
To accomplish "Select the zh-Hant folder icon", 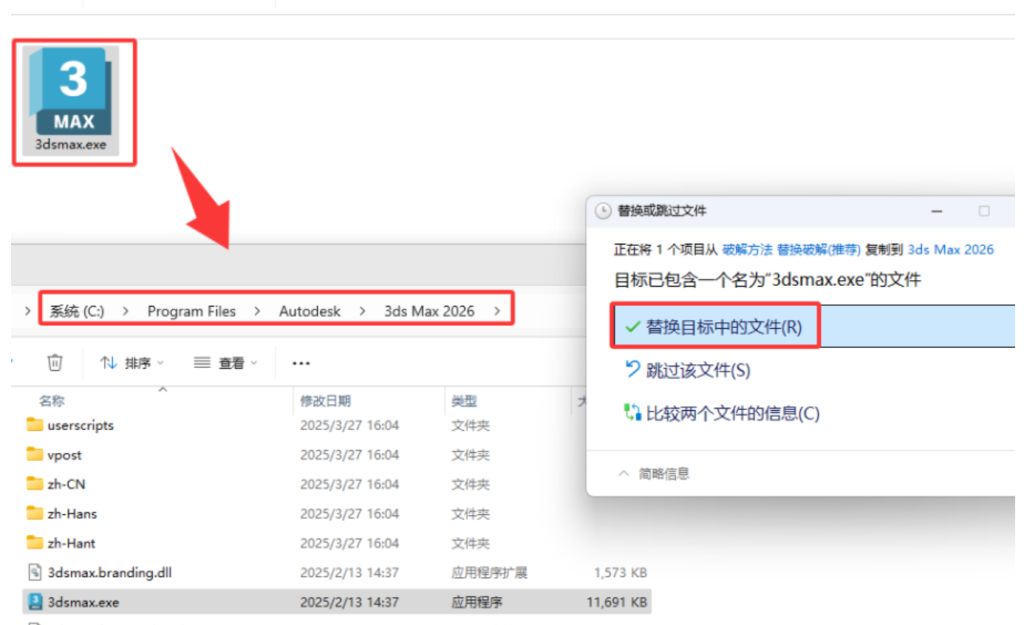I will tap(35, 543).
